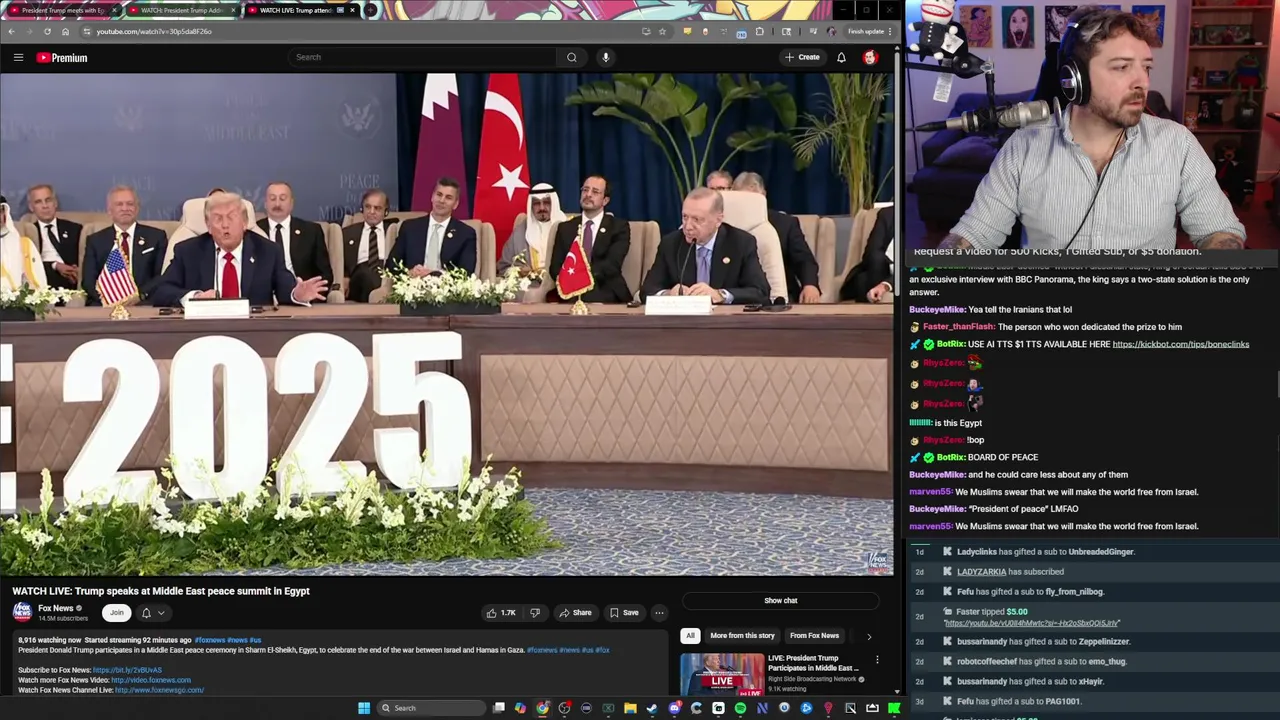Go back in the browser
This screenshot has width=1280, height=720.
pos(11,31)
